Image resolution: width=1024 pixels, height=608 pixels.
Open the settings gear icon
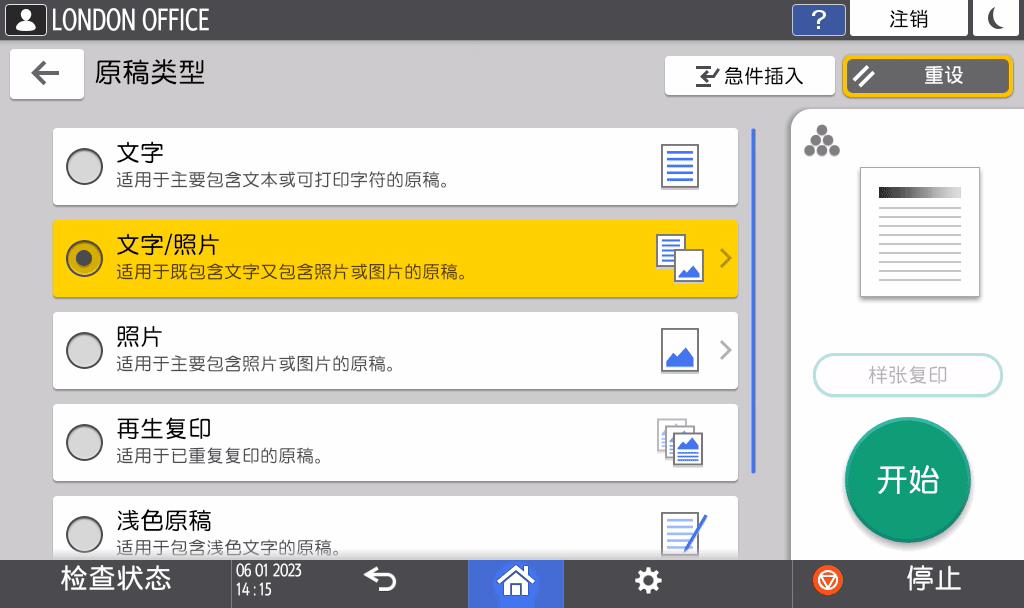point(649,580)
